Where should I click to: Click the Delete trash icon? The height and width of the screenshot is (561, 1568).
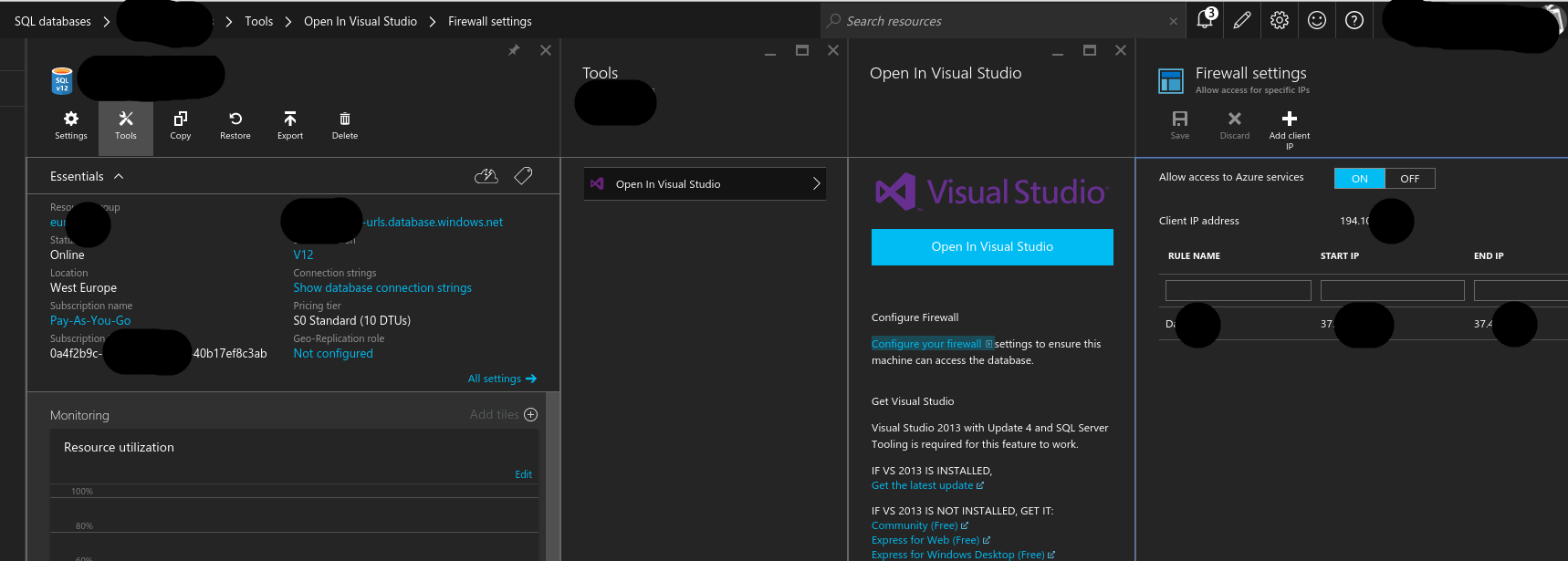pos(345,119)
